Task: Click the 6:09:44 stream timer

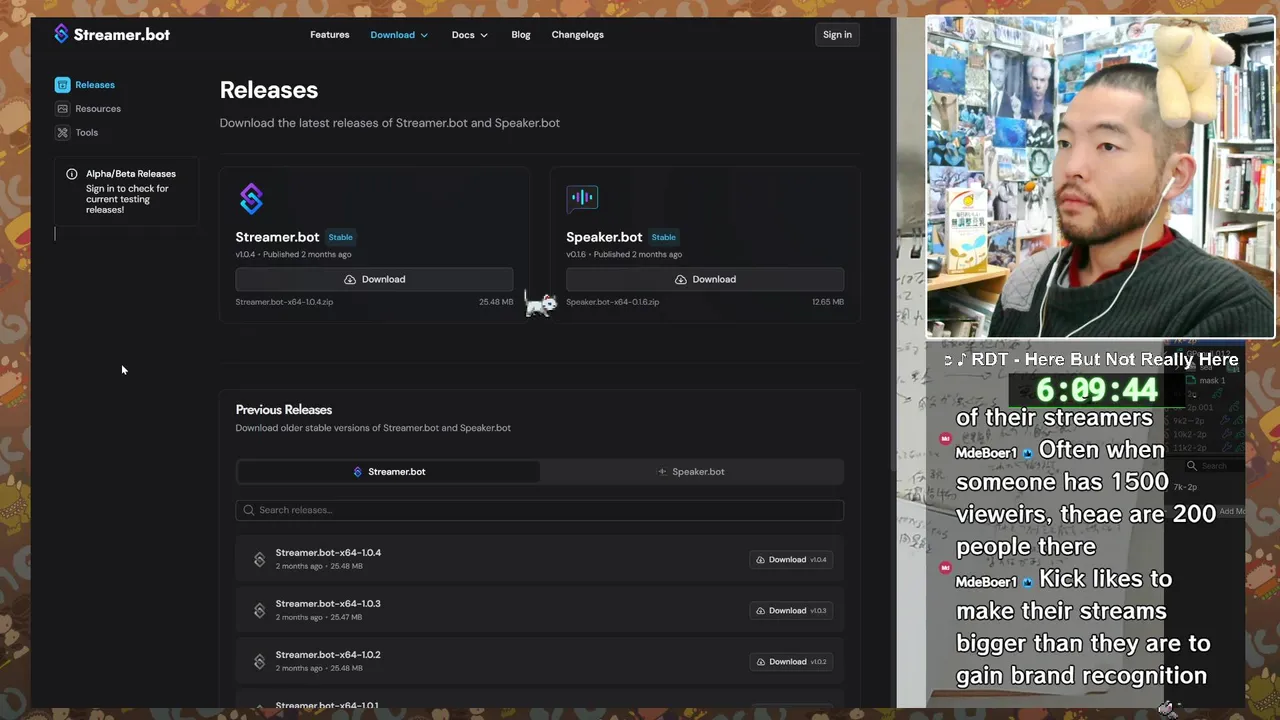Action: (x=1097, y=390)
